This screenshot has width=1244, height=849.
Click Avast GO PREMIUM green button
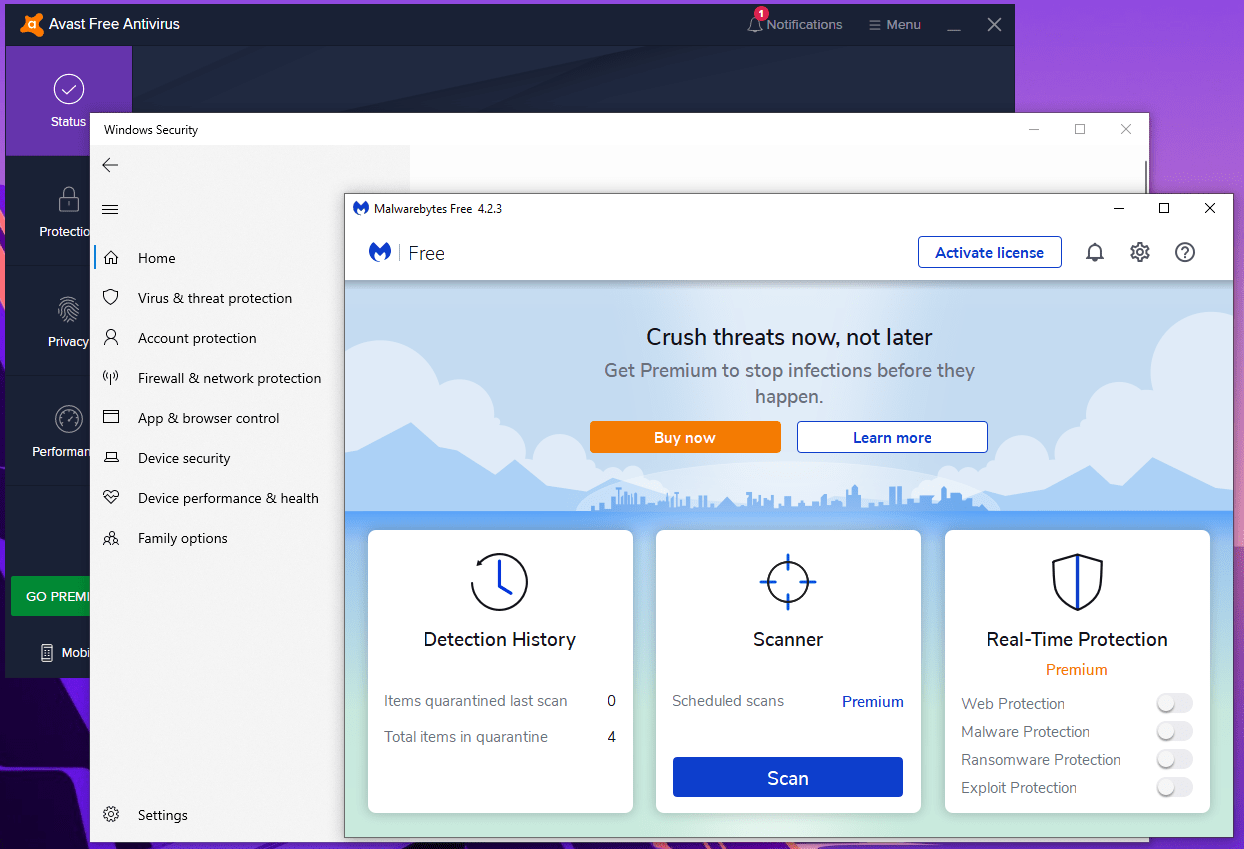(51, 596)
